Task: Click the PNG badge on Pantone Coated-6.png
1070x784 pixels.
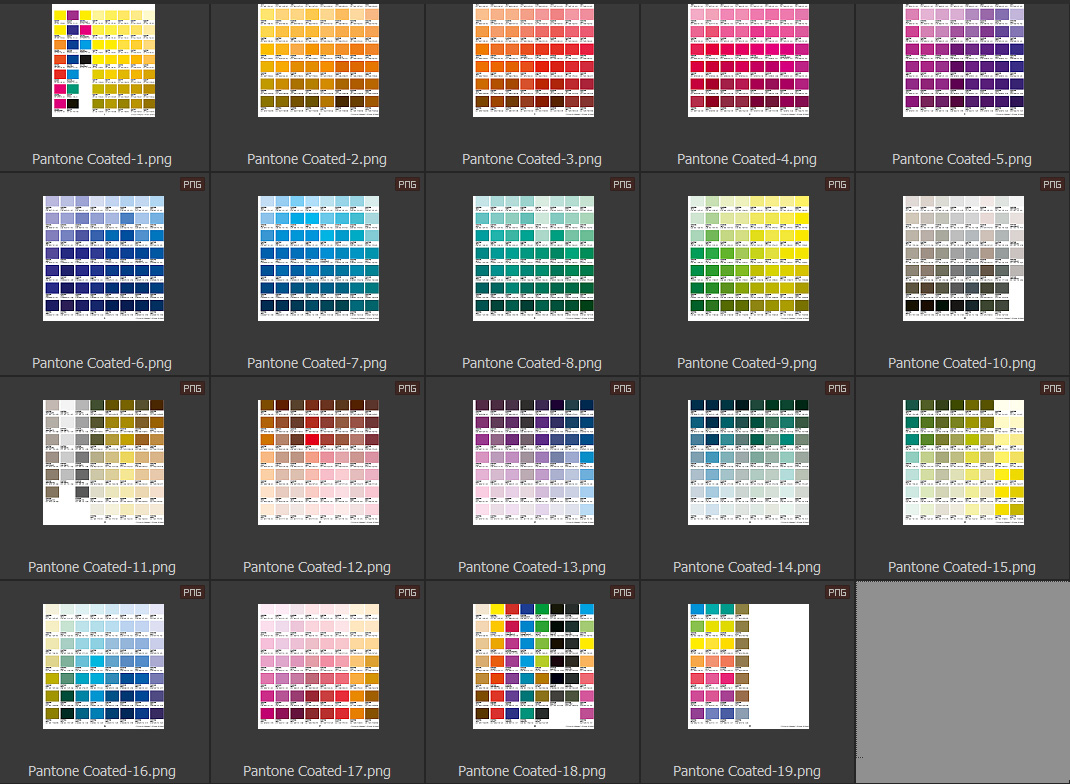Action: click(x=192, y=184)
